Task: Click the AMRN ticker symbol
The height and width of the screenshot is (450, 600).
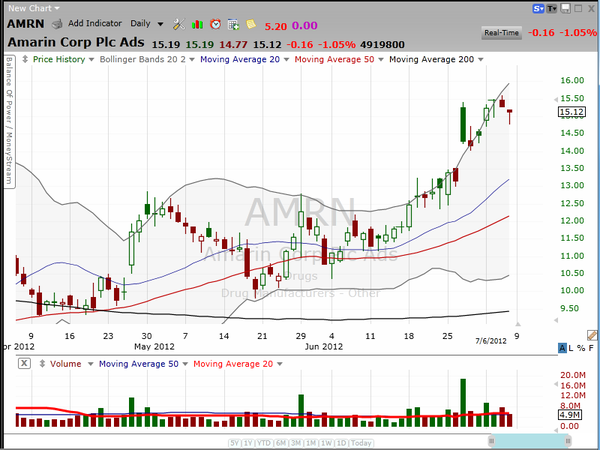Action: (x=26, y=24)
